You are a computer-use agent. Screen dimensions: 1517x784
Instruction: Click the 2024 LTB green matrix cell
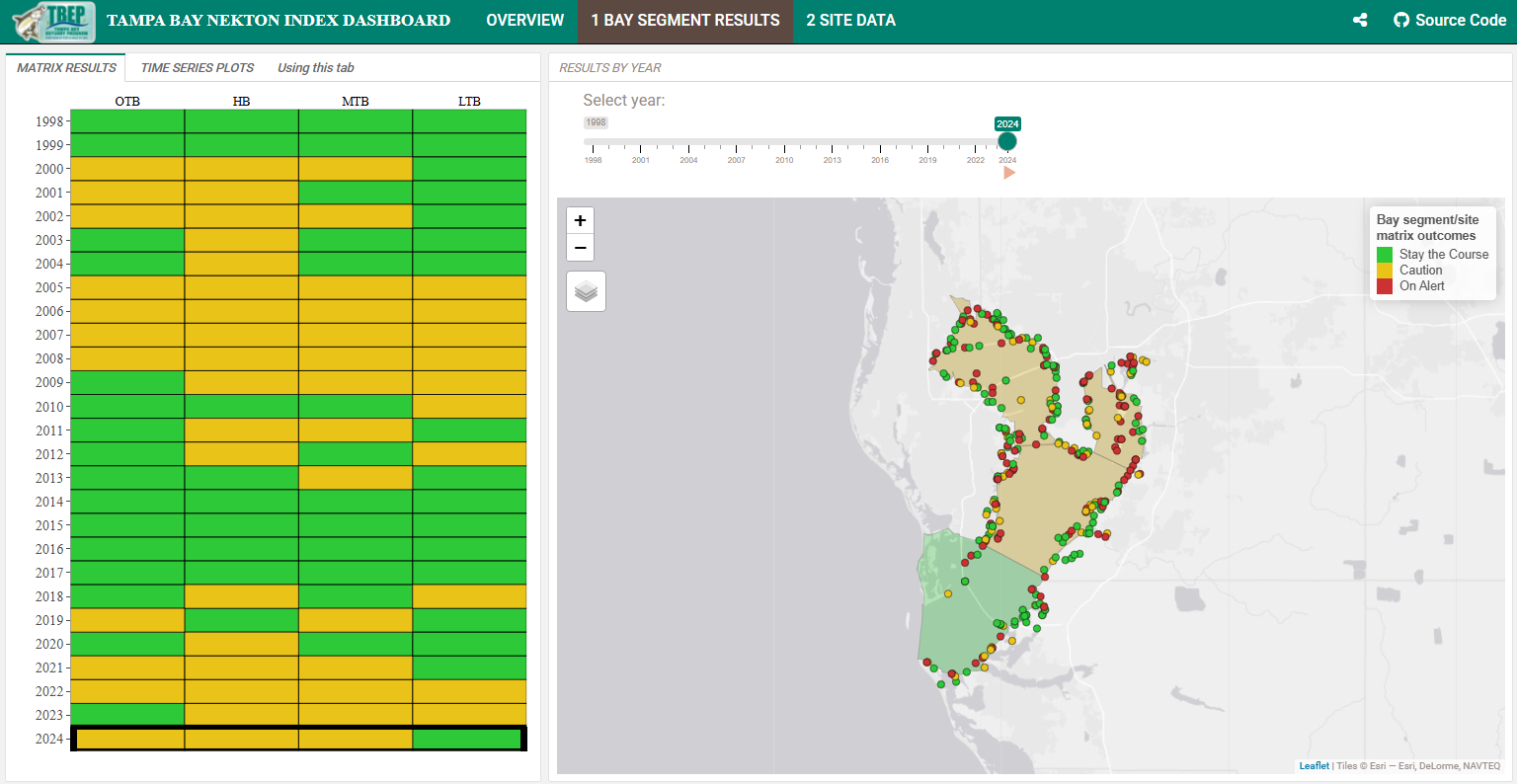coord(468,739)
